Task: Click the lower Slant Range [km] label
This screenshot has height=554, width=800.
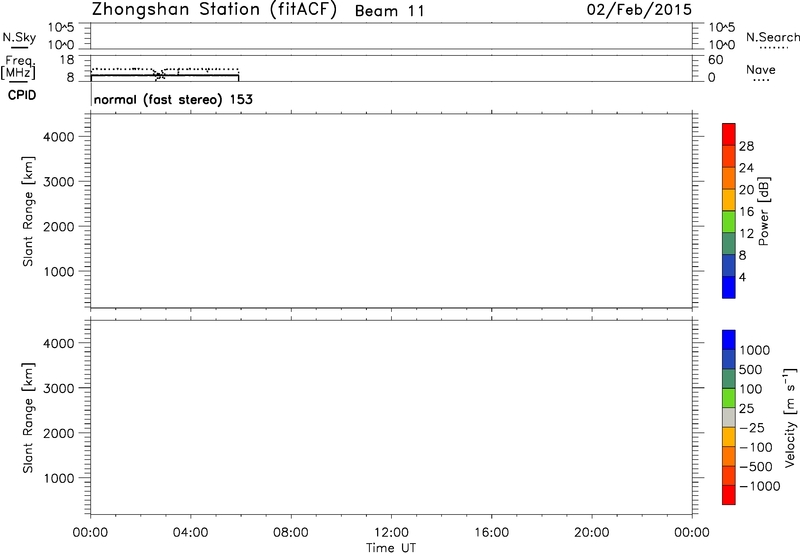Action: click(28, 418)
